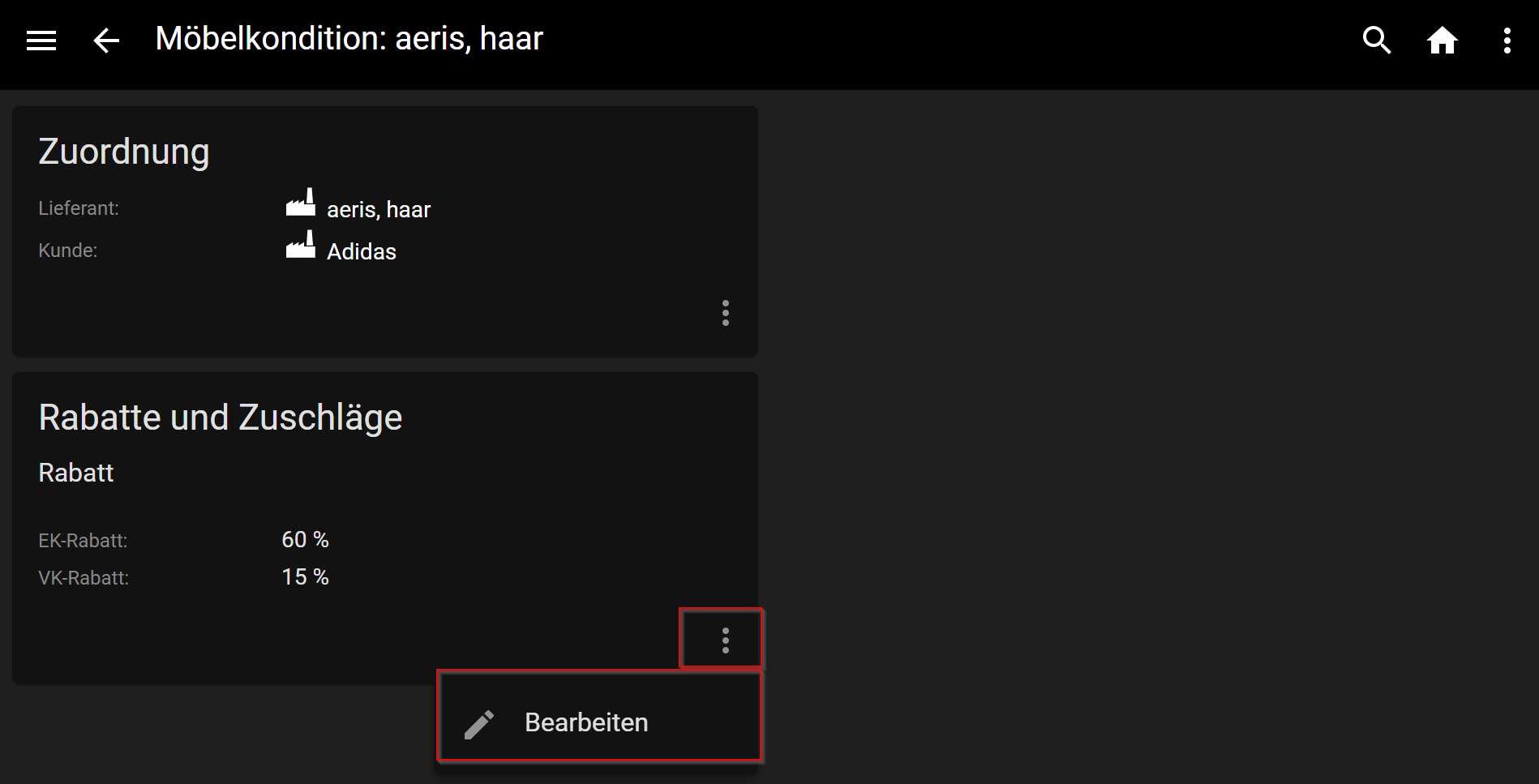The image size is (1539, 784).
Task: Open supplier link aeris, haar
Action: click(x=378, y=210)
